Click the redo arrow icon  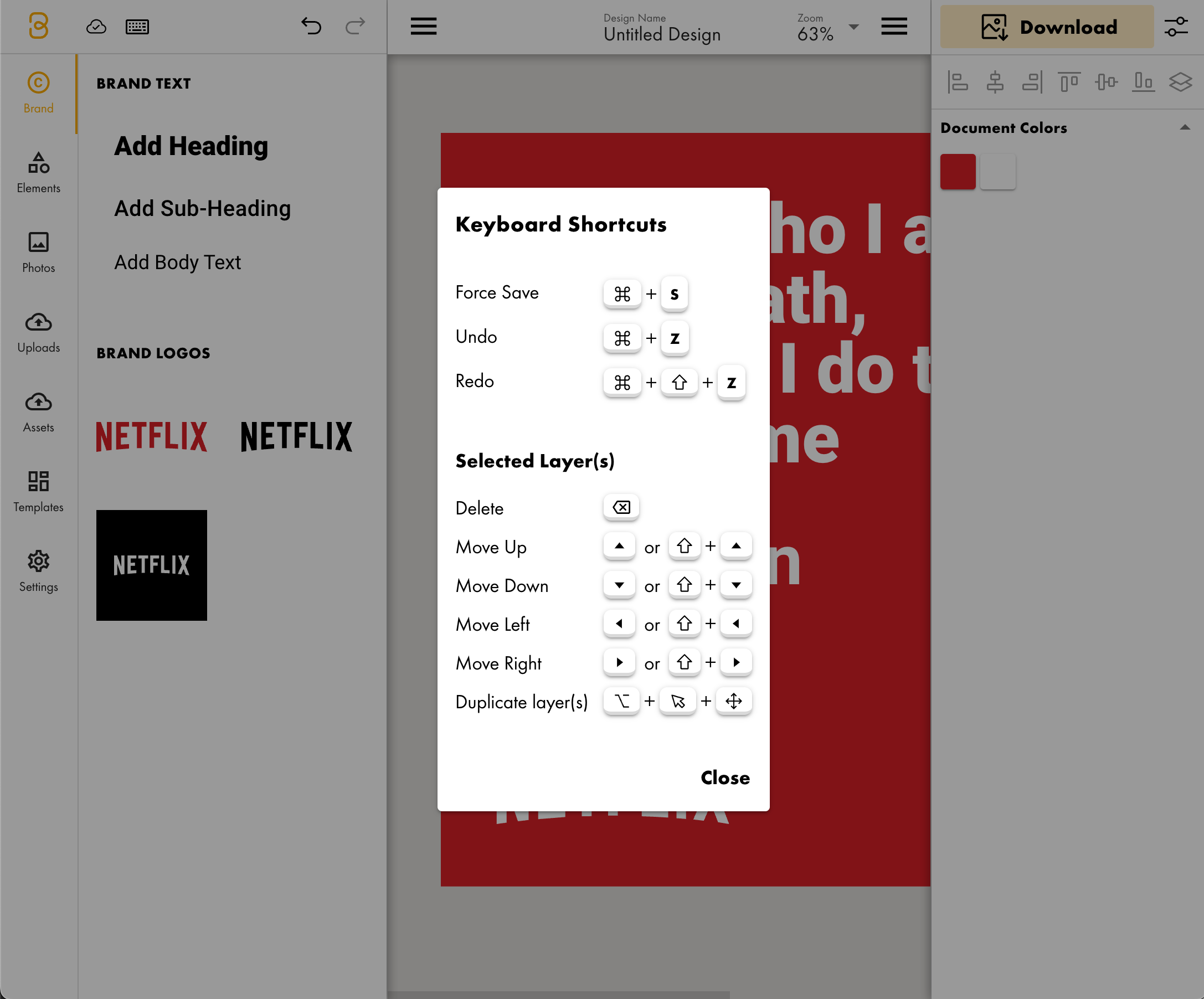(x=356, y=26)
